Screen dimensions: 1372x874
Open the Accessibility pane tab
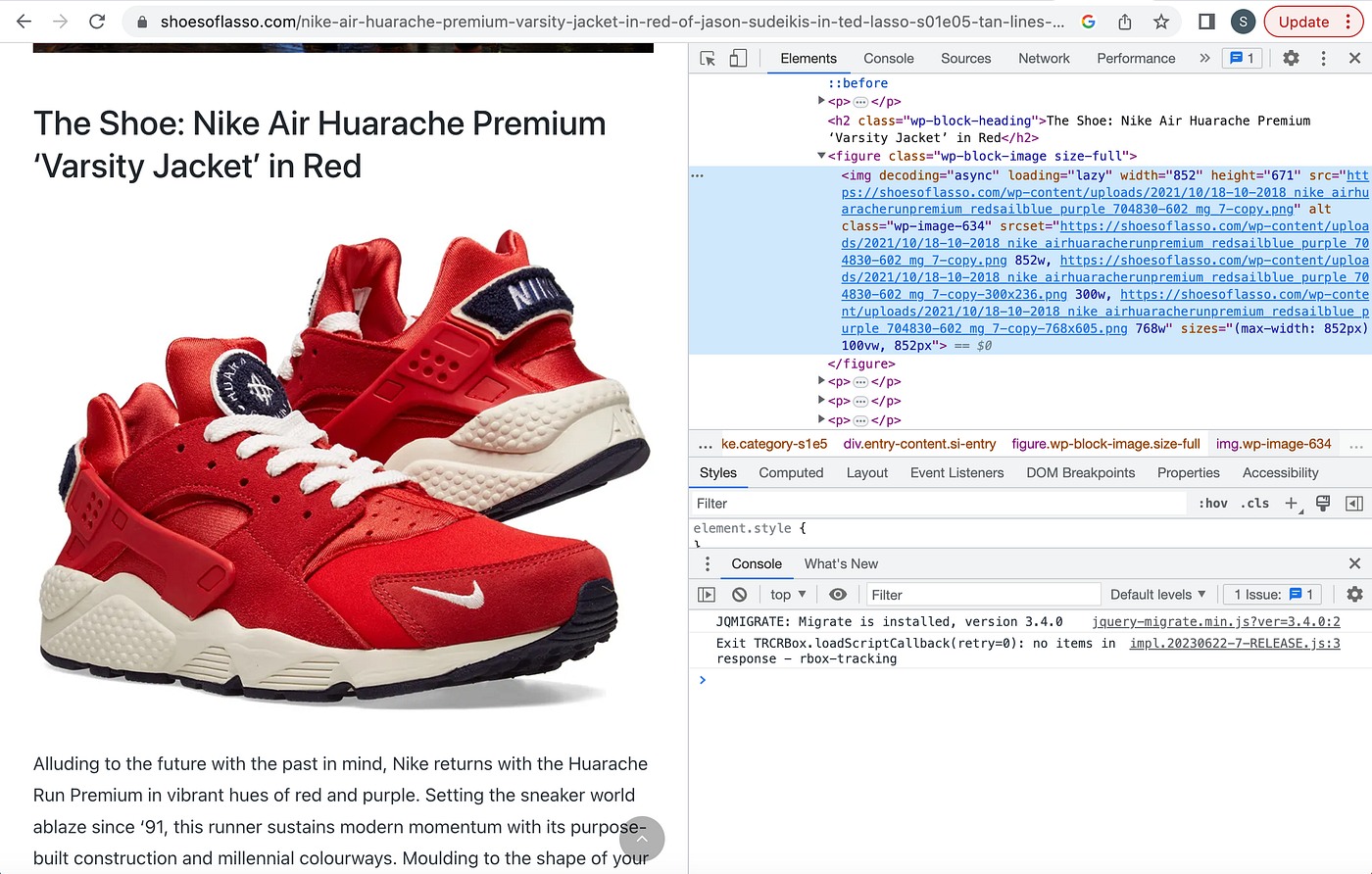(1280, 472)
